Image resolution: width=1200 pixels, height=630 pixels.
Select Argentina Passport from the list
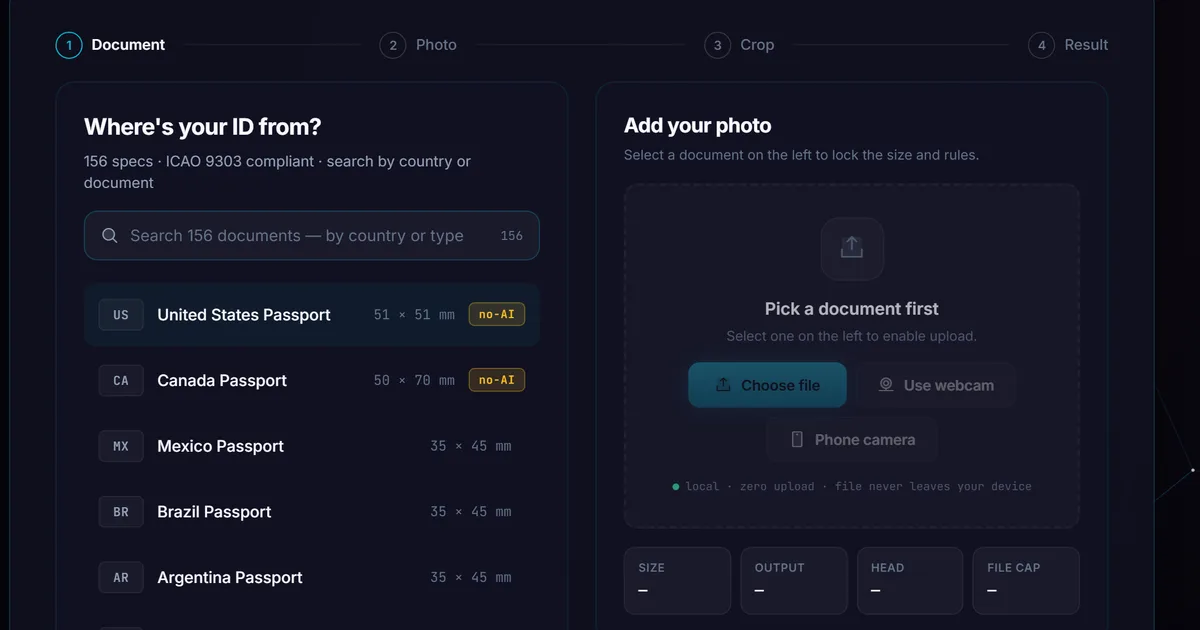pos(312,578)
